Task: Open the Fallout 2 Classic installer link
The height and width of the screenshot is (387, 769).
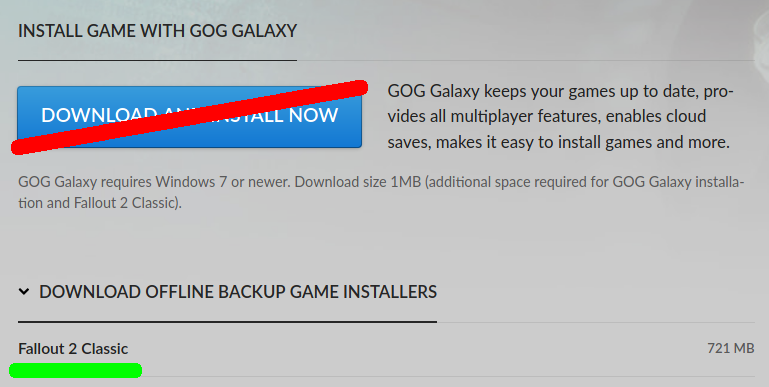Action: 73,349
